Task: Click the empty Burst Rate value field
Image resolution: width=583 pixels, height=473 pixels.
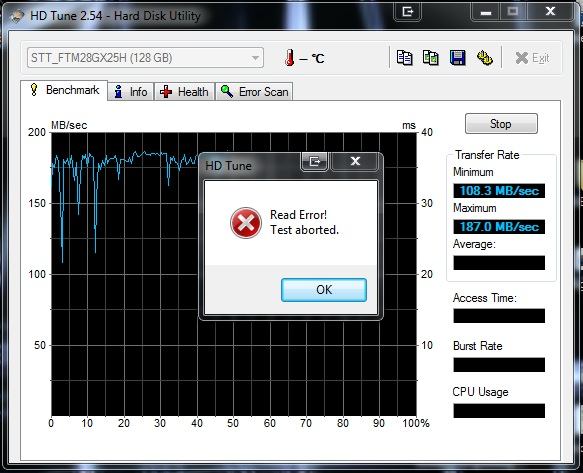Action: click(499, 365)
